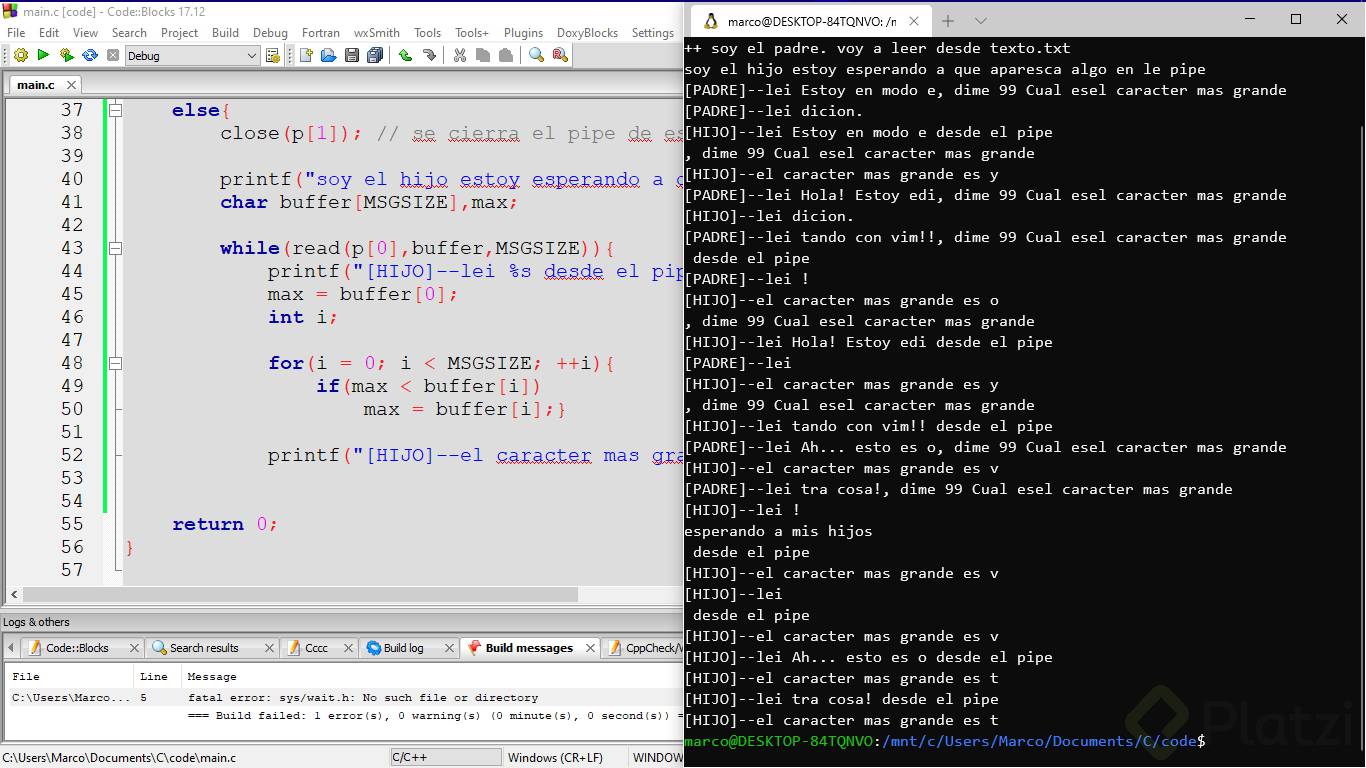1366x768 pixels.
Task: Click the Replace icon in the toolbar
Action: coord(560,56)
